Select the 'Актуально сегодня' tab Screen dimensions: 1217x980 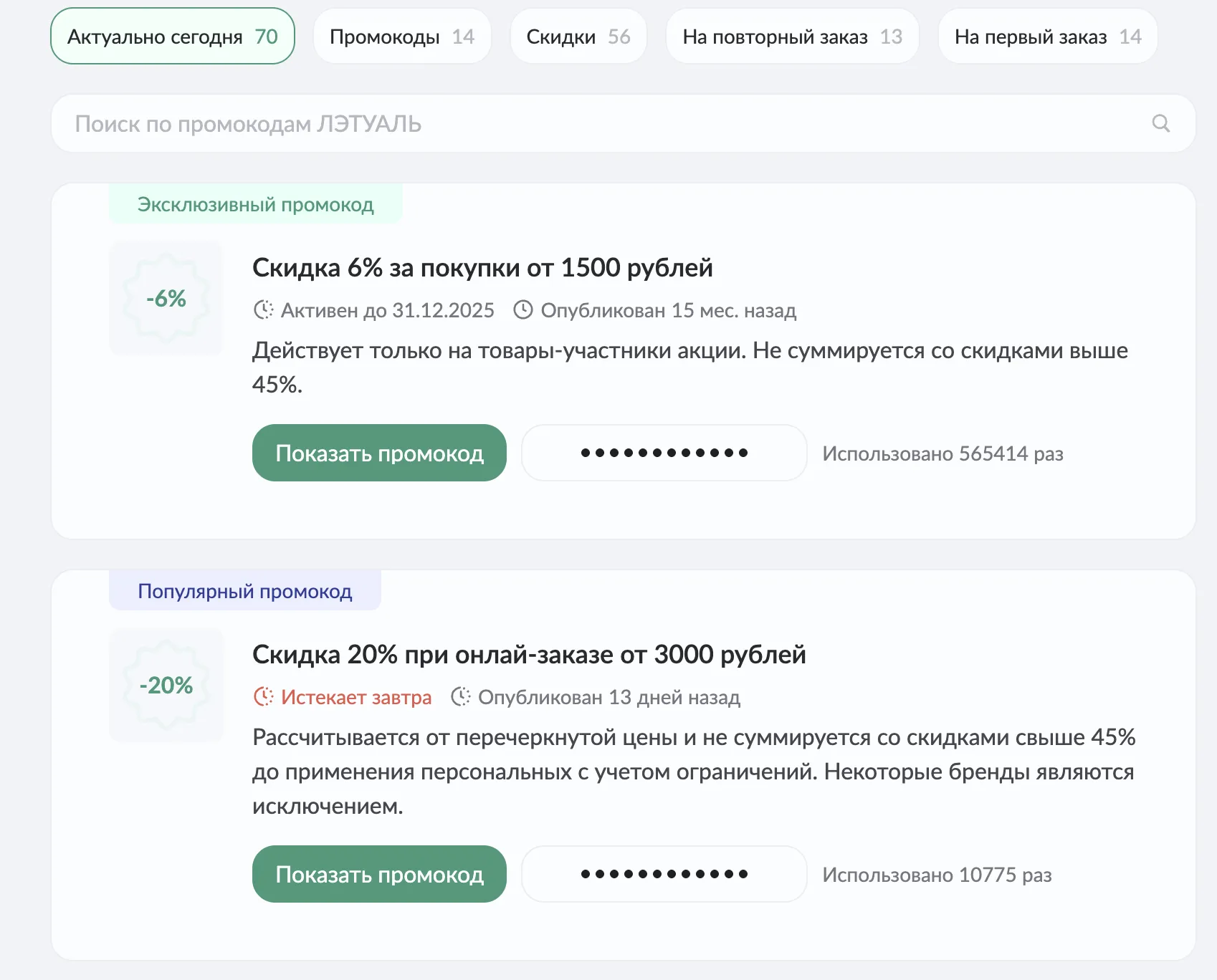coord(171,37)
